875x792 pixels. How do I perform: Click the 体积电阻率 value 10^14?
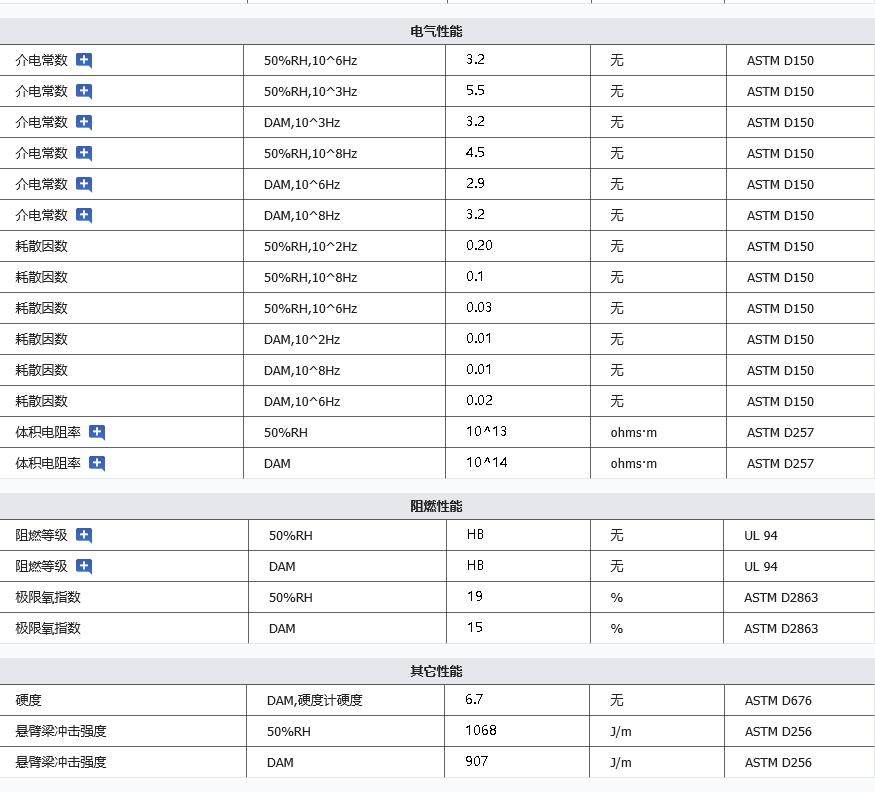pyautogui.click(x=487, y=462)
